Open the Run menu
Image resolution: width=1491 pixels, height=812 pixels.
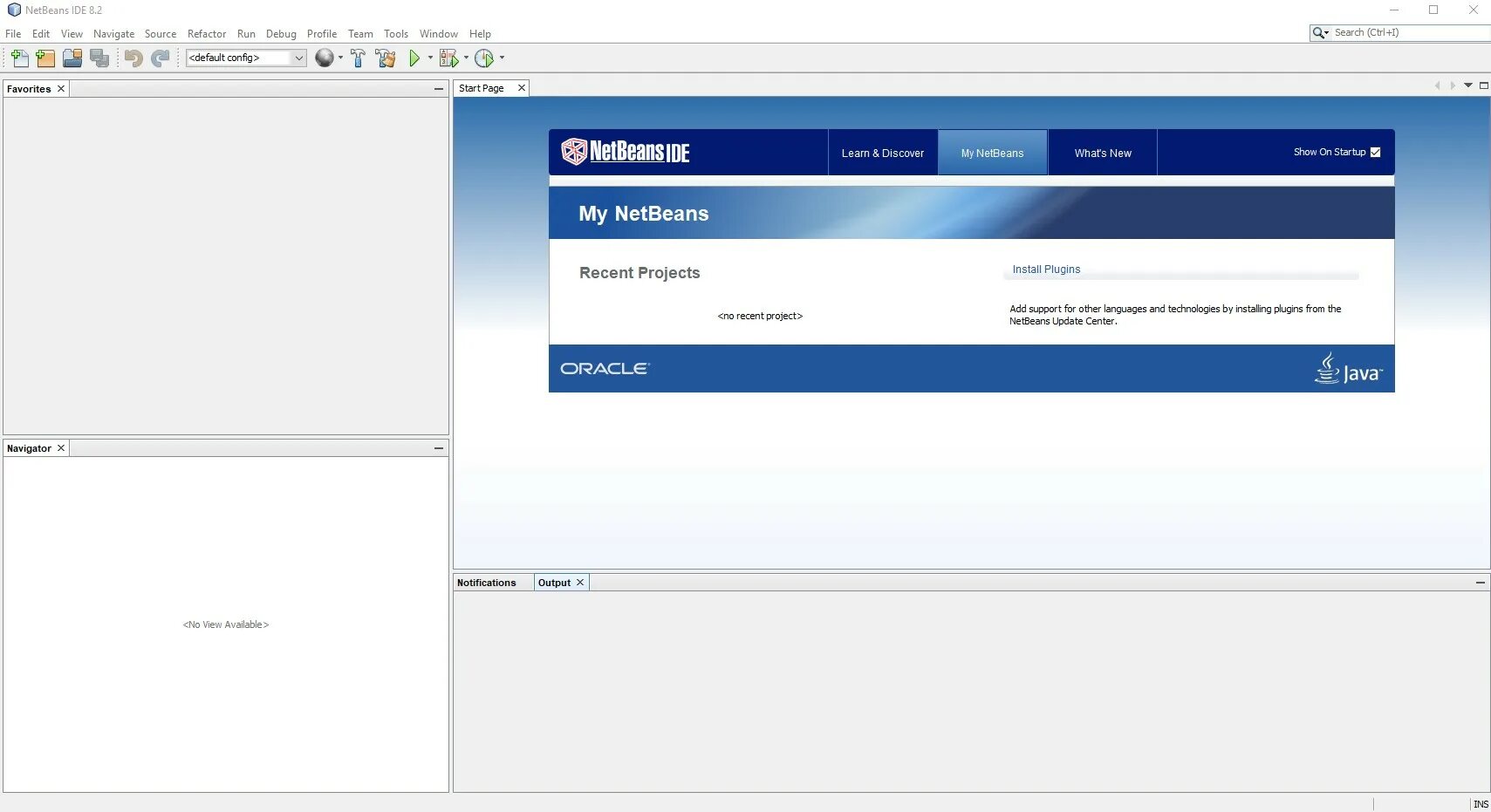246,34
